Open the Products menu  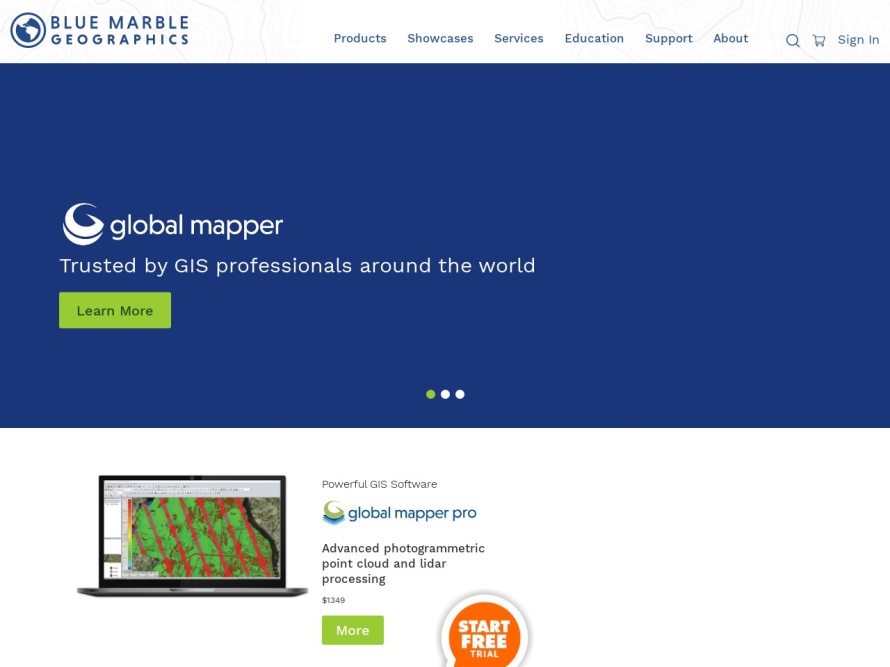360,38
